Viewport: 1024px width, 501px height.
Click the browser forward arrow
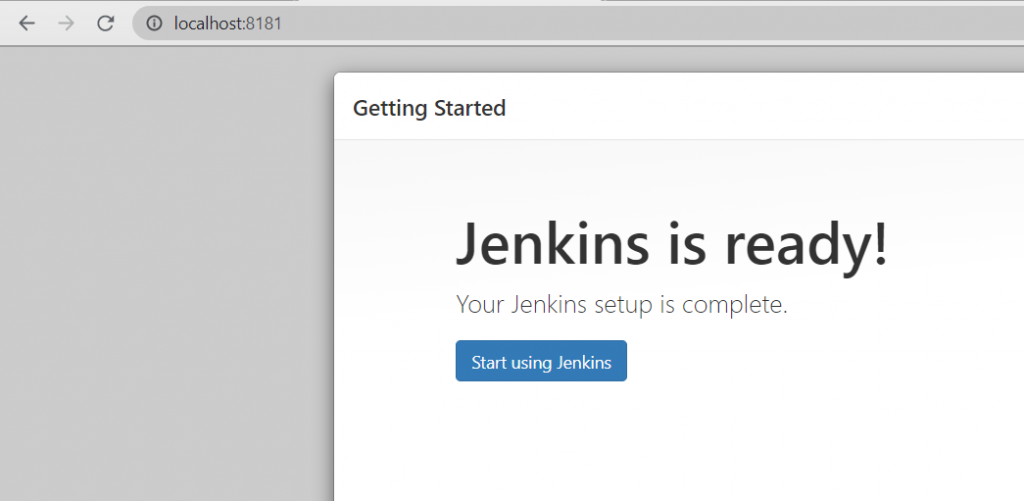click(x=66, y=24)
